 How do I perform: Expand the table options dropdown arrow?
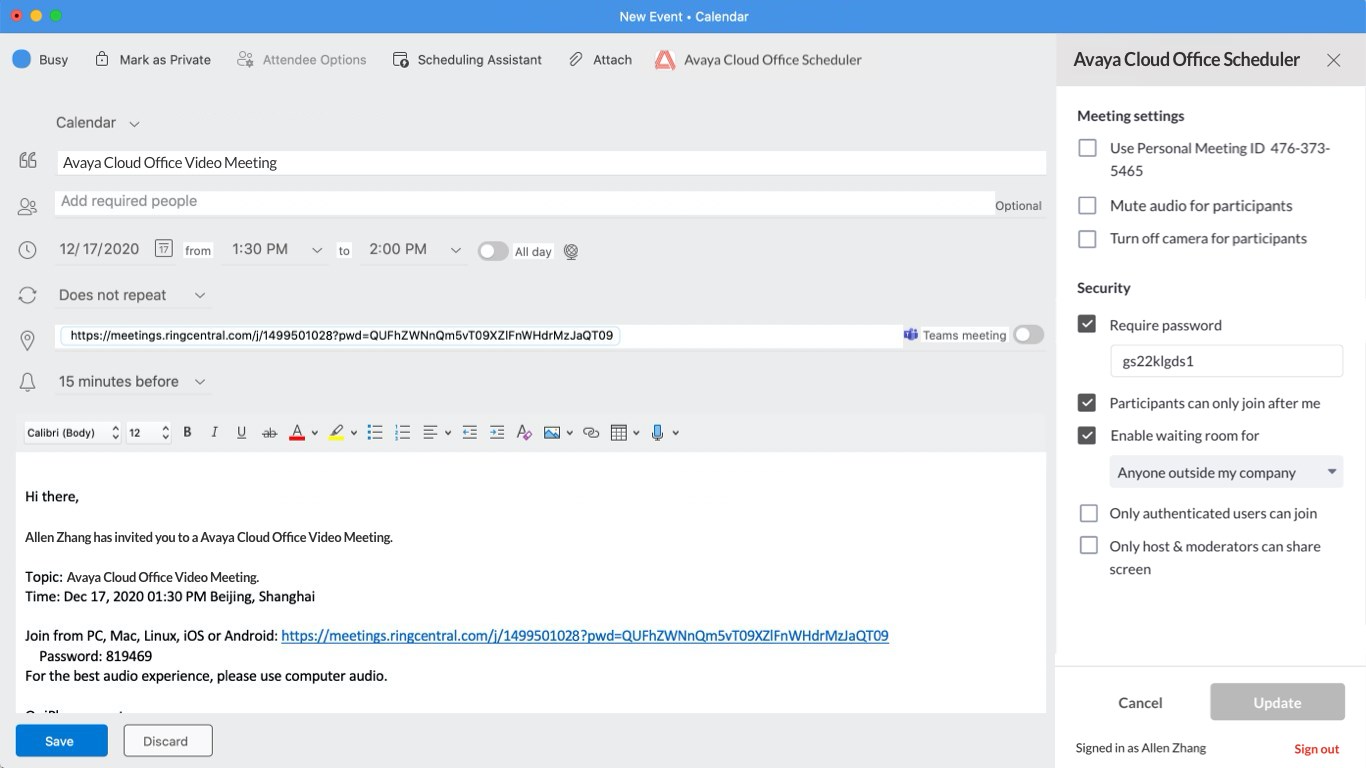(x=636, y=433)
